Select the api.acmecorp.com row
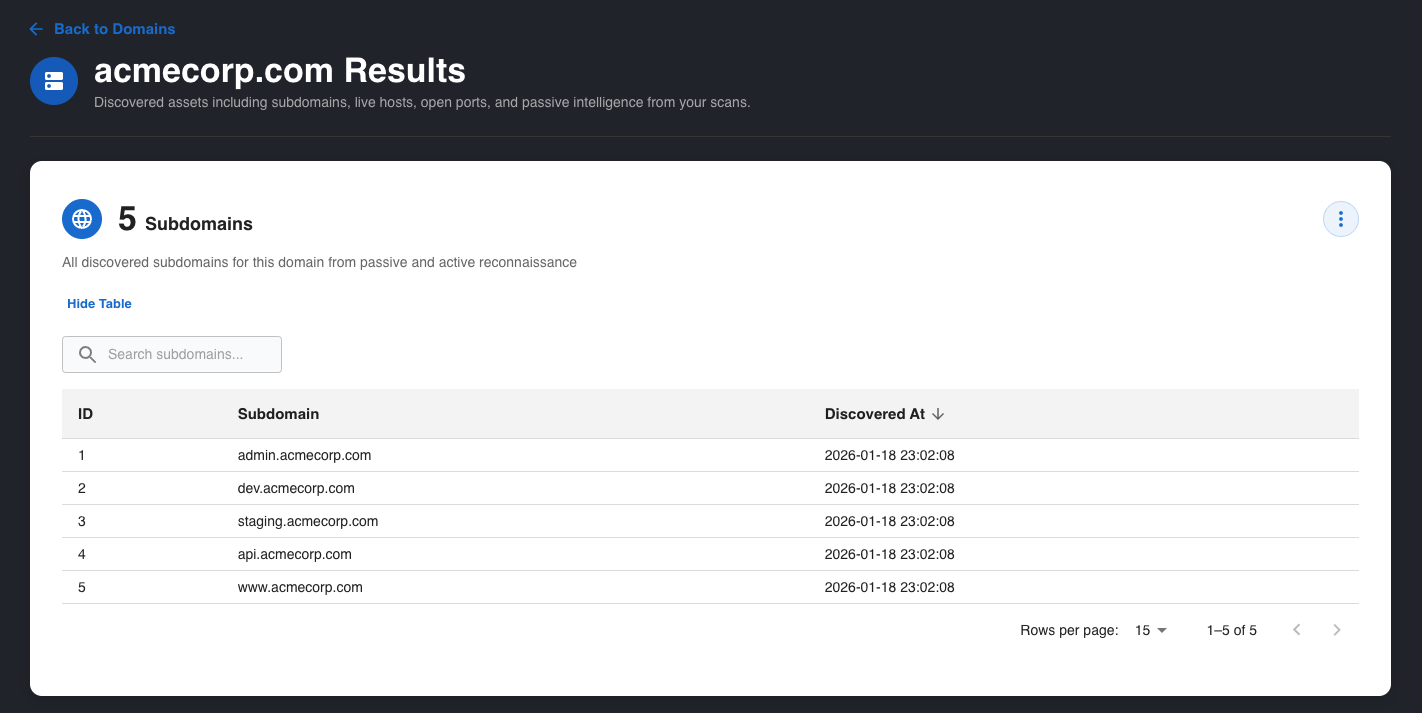This screenshot has width=1422, height=713. point(295,554)
